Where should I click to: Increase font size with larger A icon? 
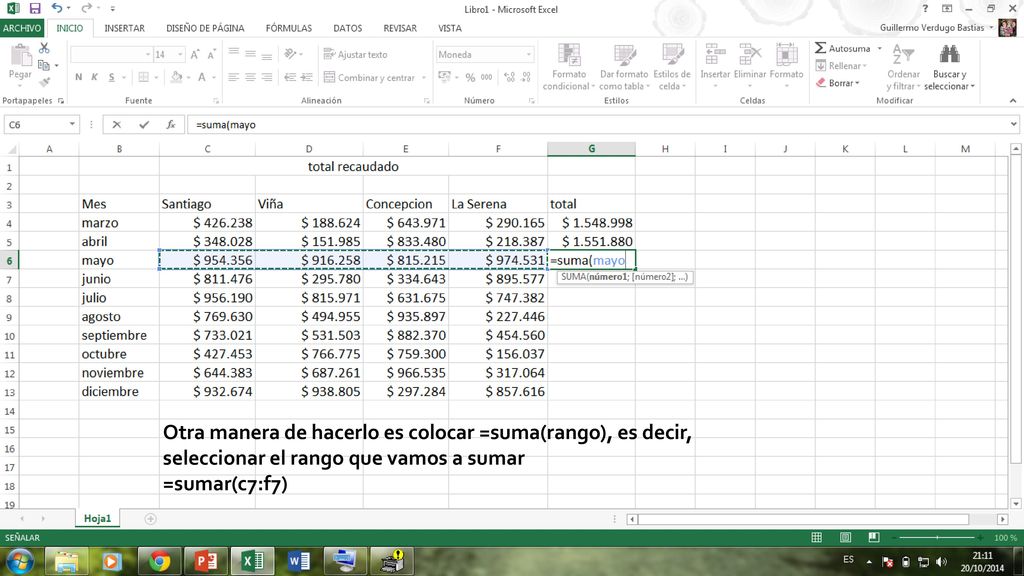coord(195,54)
